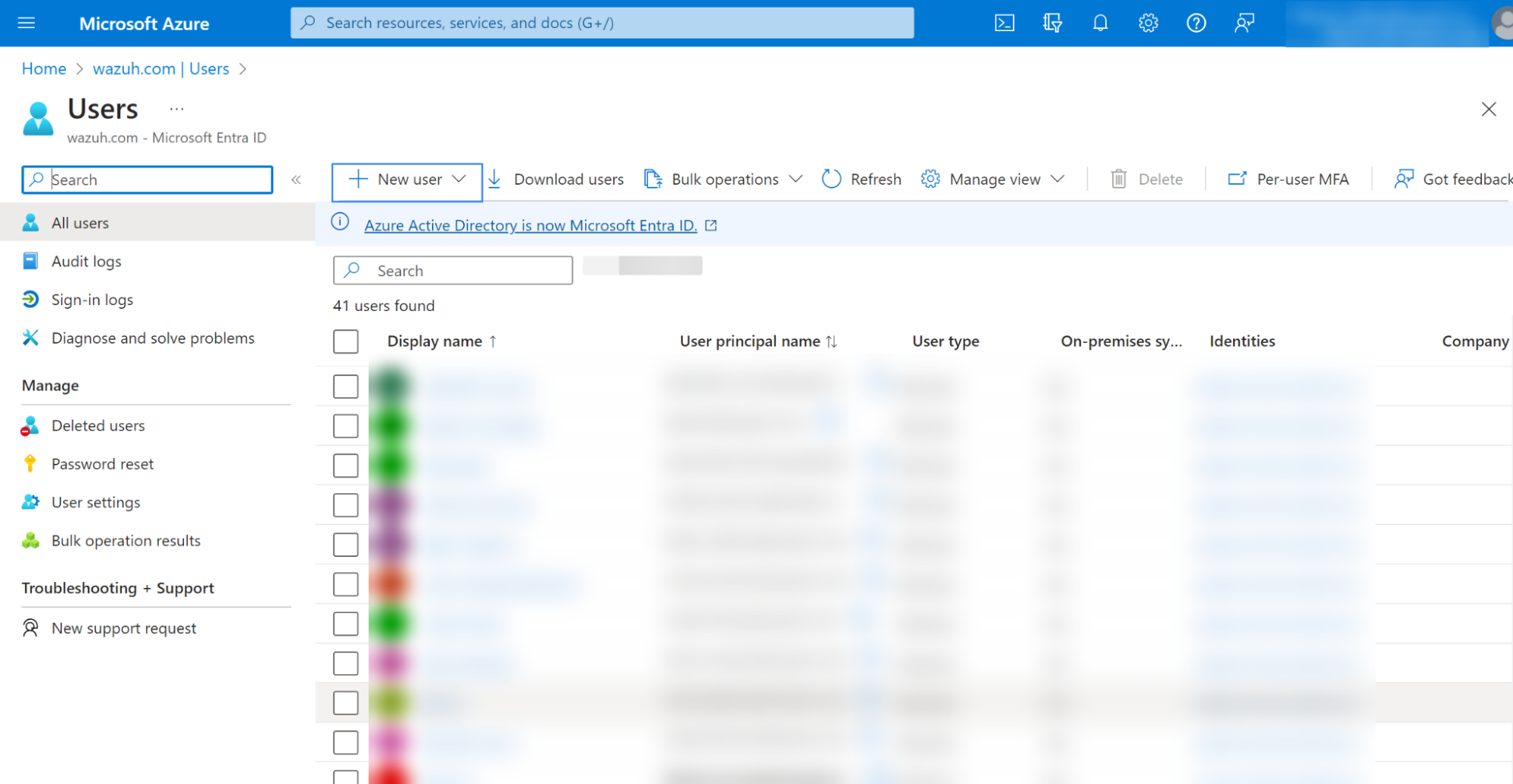Collapse the left sidebar using double chevron

(297, 179)
